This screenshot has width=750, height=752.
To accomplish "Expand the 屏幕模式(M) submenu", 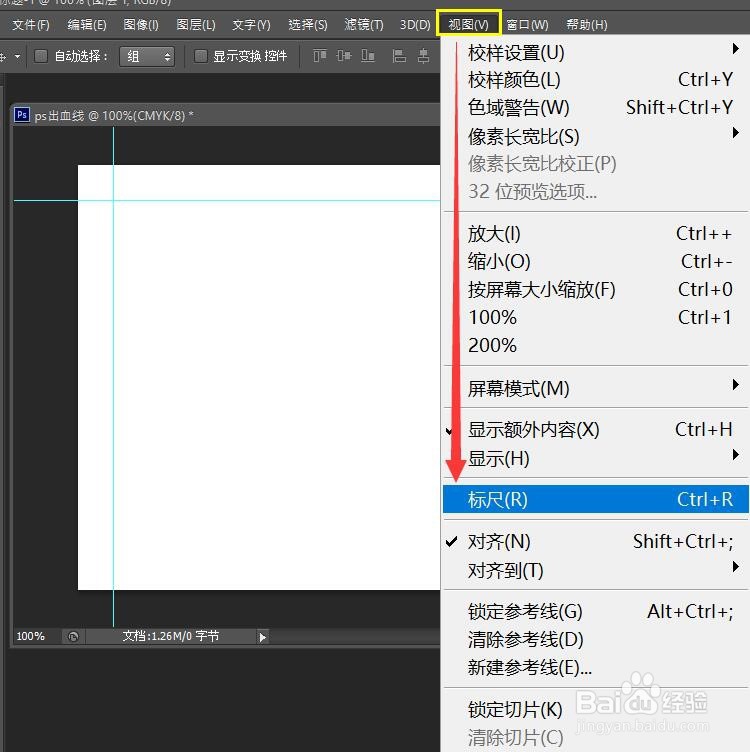I will pyautogui.click(x=596, y=388).
